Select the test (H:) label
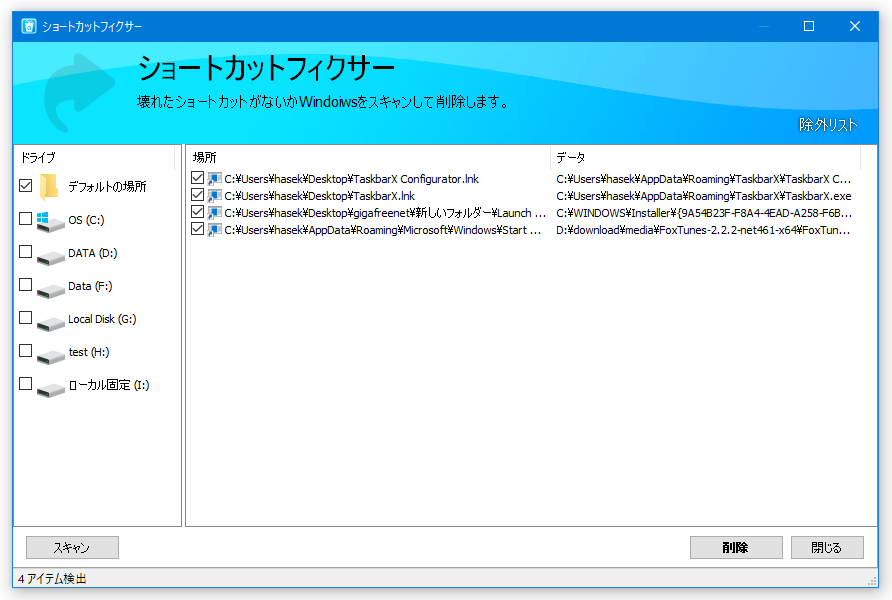The image size is (892, 600). tap(89, 352)
